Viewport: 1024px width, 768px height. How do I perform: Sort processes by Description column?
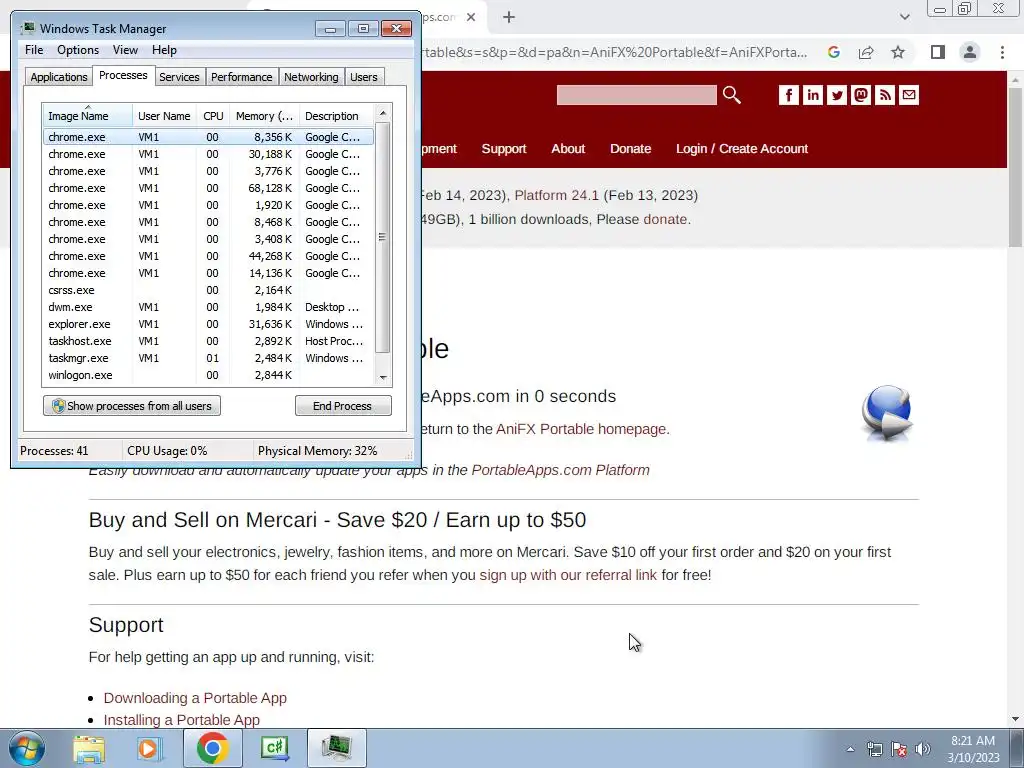(x=337, y=116)
